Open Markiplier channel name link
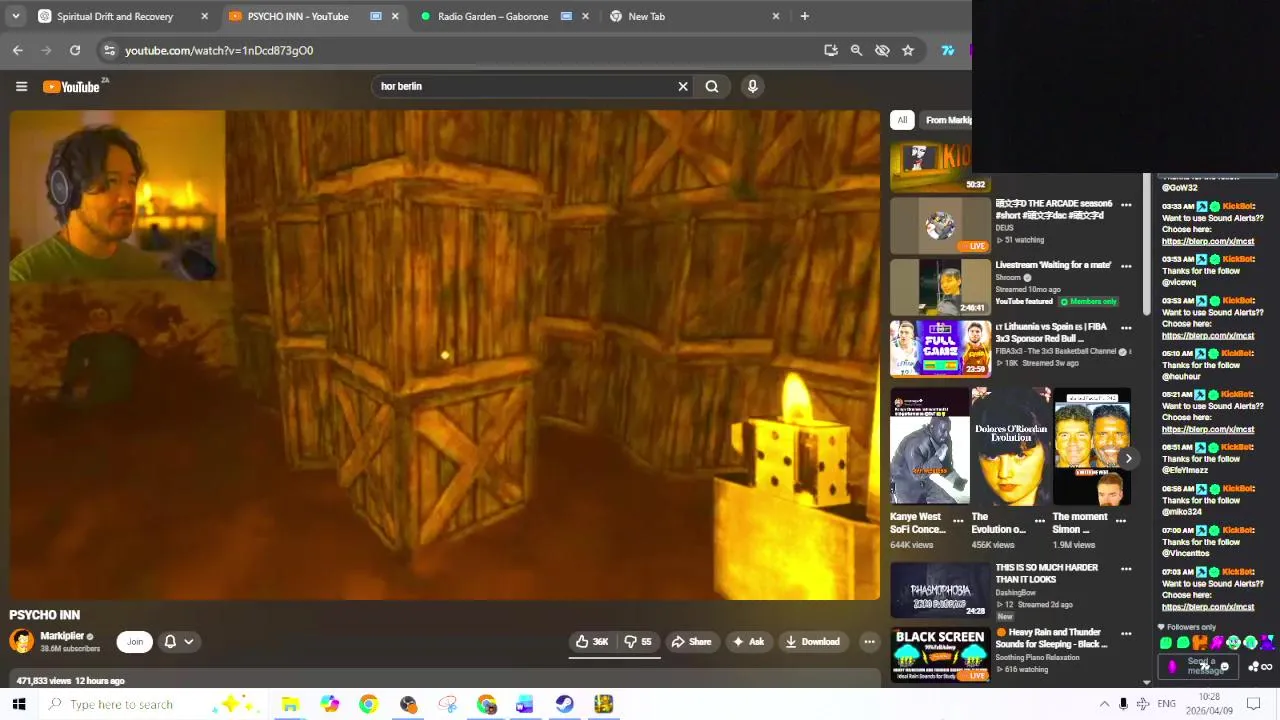The height and width of the screenshot is (720, 1280). (x=62, y=636)
